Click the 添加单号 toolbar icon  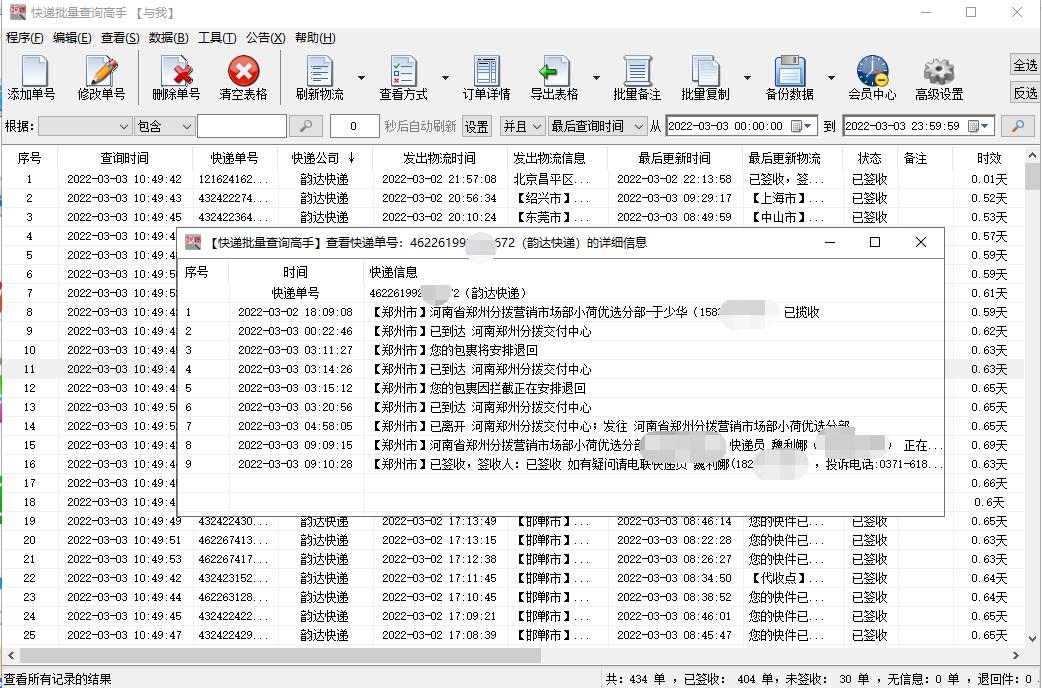point(31,78)
